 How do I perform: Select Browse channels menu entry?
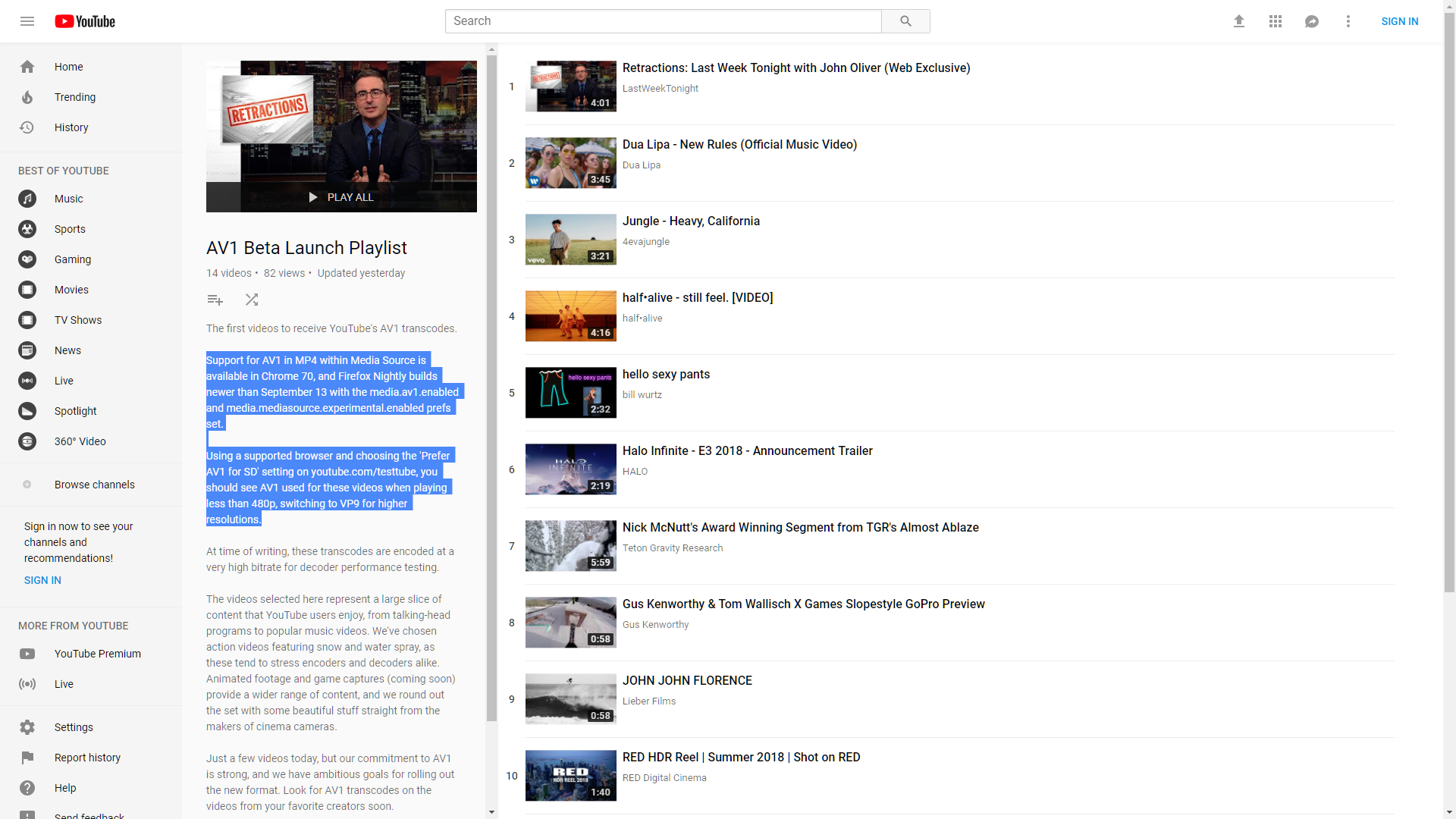[91, 485]
